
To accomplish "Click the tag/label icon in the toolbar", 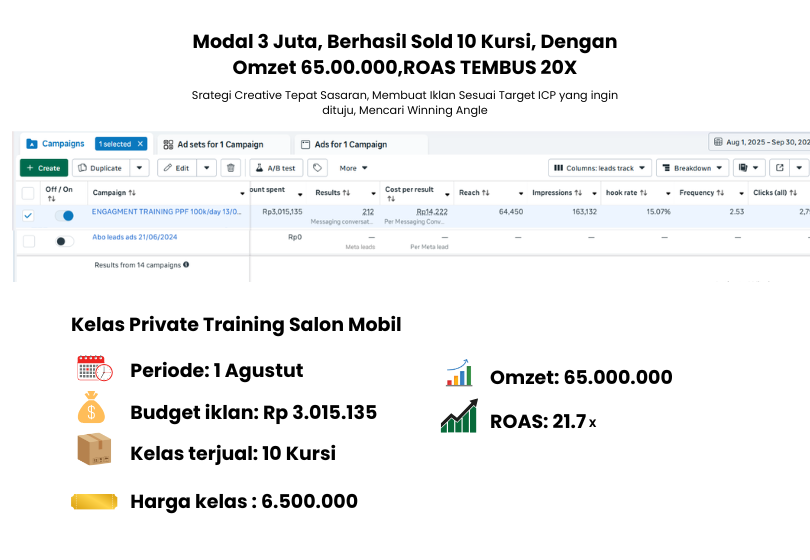I will tap(317, 168).
